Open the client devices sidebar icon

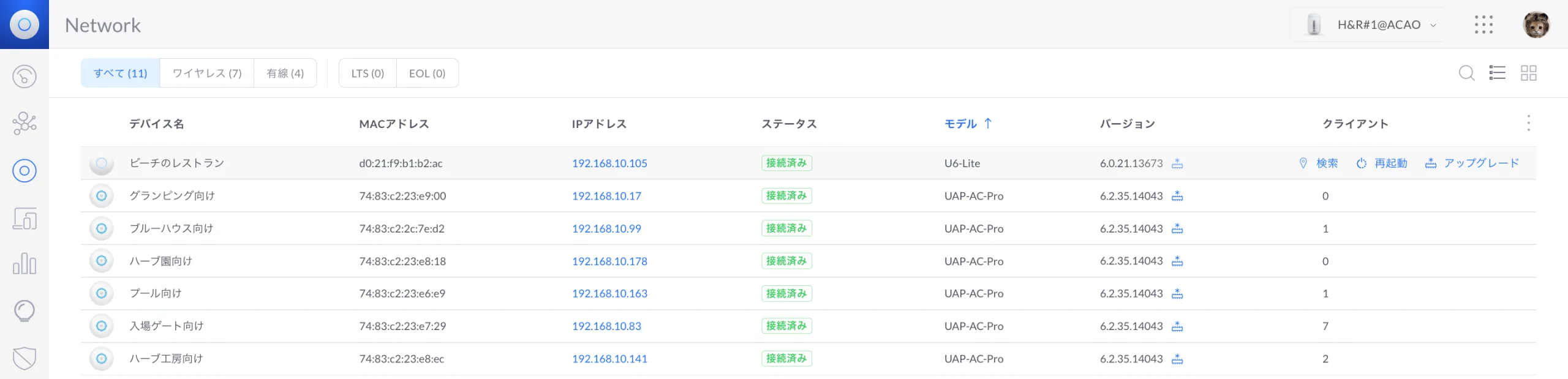click(24, 218)
